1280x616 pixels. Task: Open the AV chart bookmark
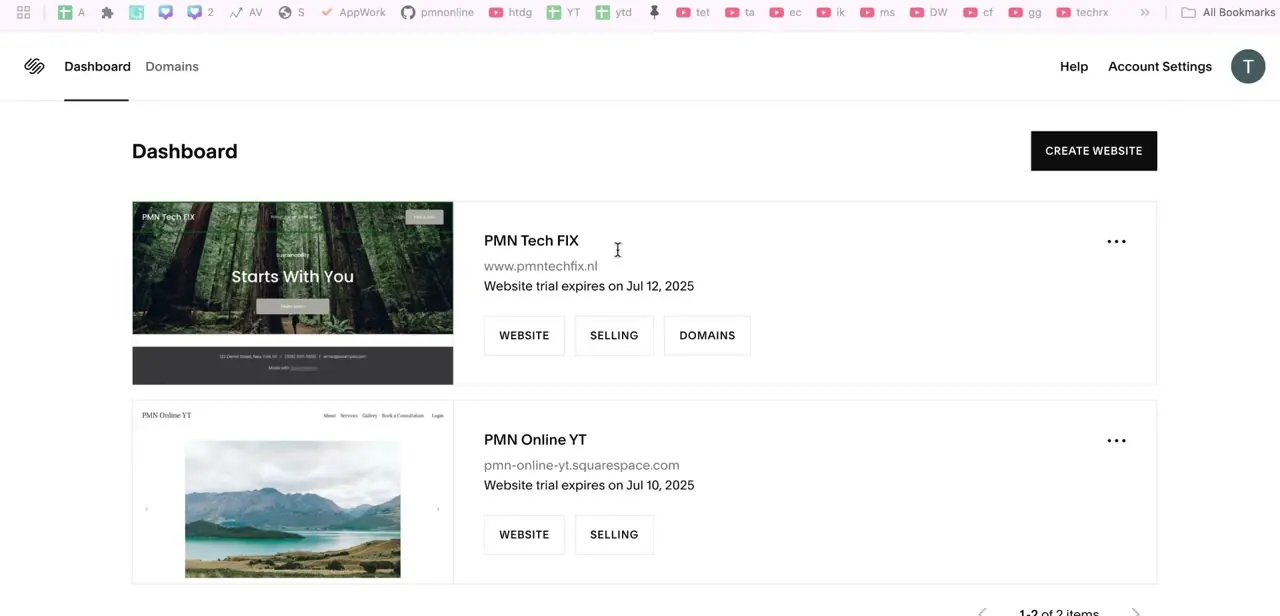click(x=246, y=12)
